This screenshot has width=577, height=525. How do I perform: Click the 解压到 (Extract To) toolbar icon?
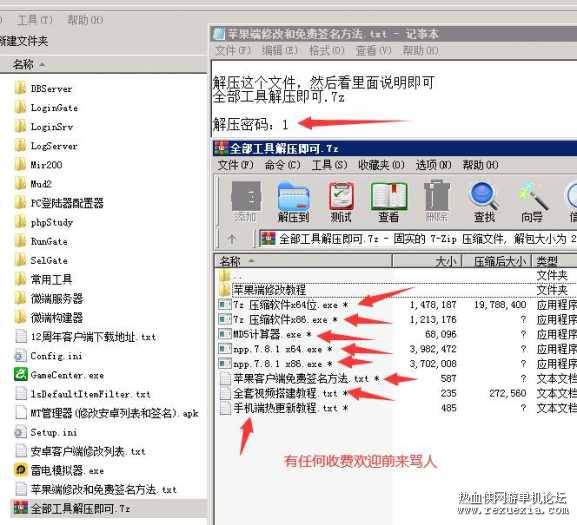pyautogui.click(x=293, y=202)
